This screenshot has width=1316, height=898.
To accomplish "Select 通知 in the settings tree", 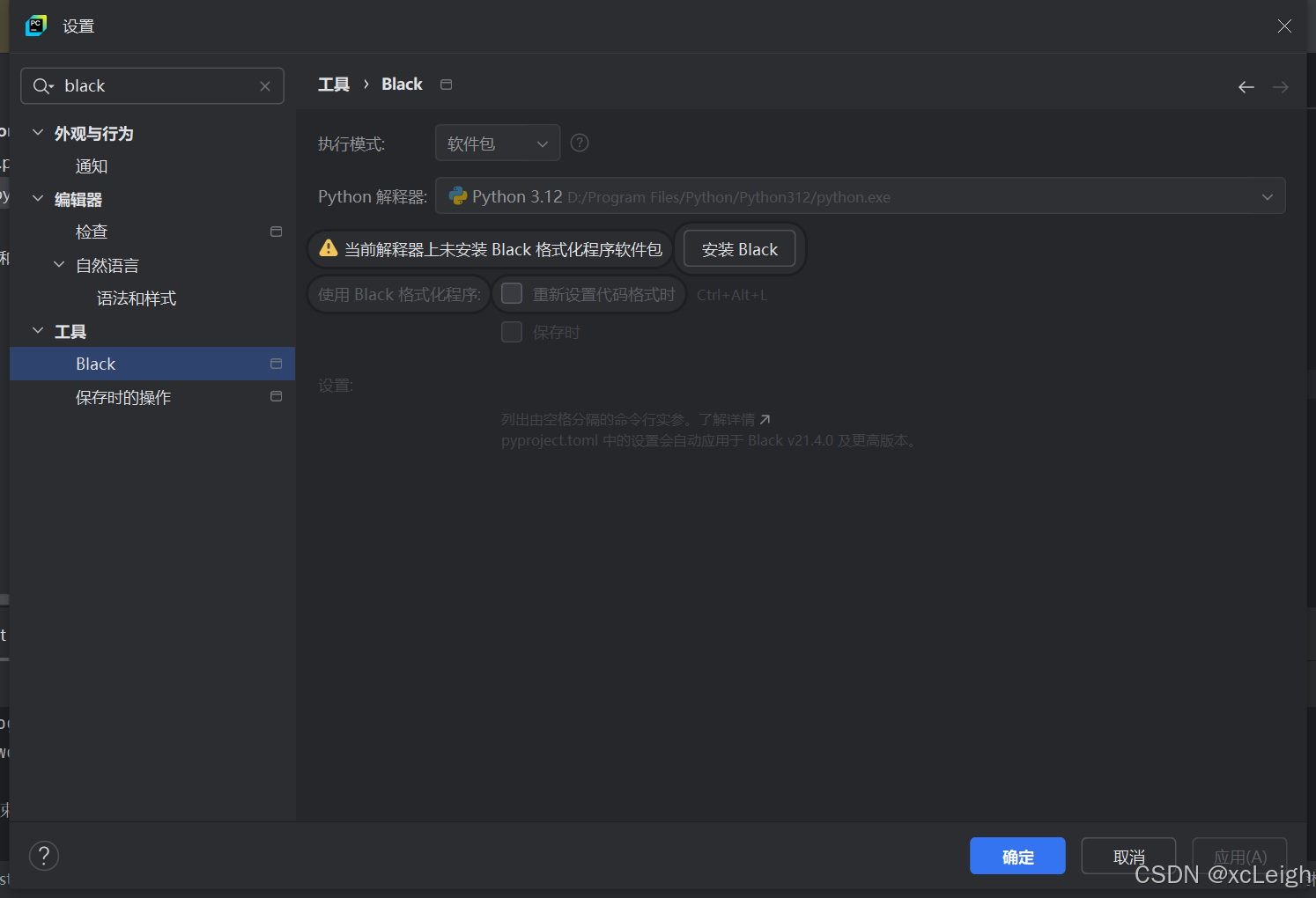I will click(x=92, y=166).
